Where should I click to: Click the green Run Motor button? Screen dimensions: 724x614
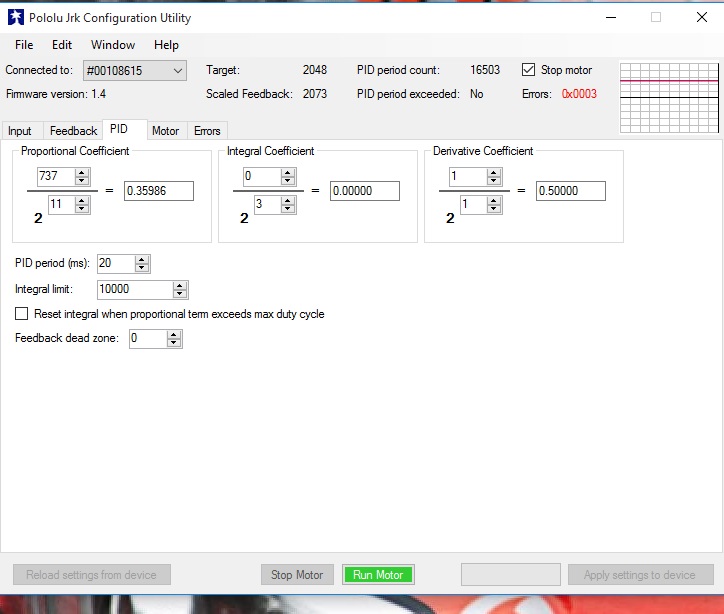tap(378, 575)
